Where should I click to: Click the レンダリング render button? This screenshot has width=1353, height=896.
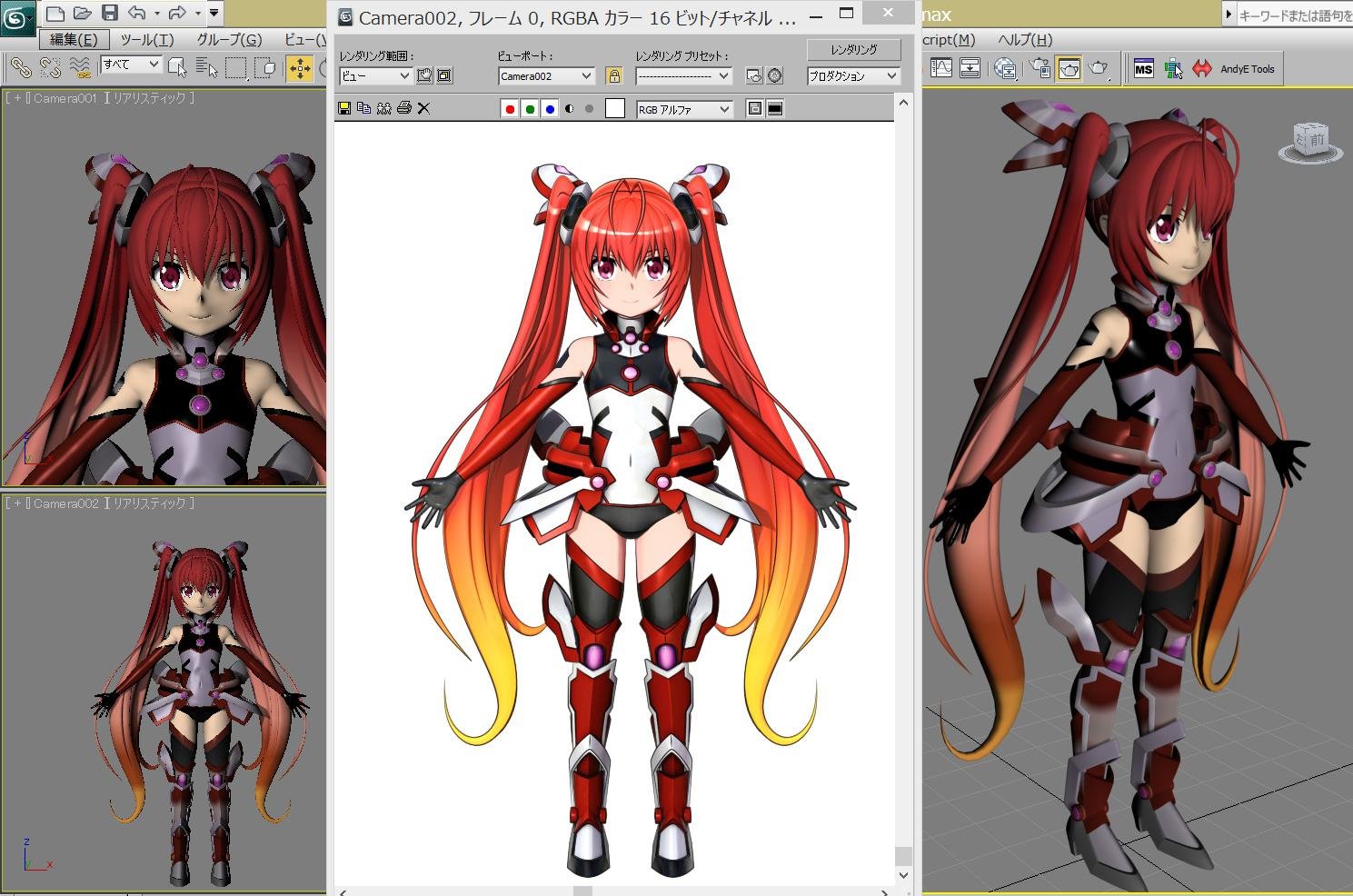[854, 49]
